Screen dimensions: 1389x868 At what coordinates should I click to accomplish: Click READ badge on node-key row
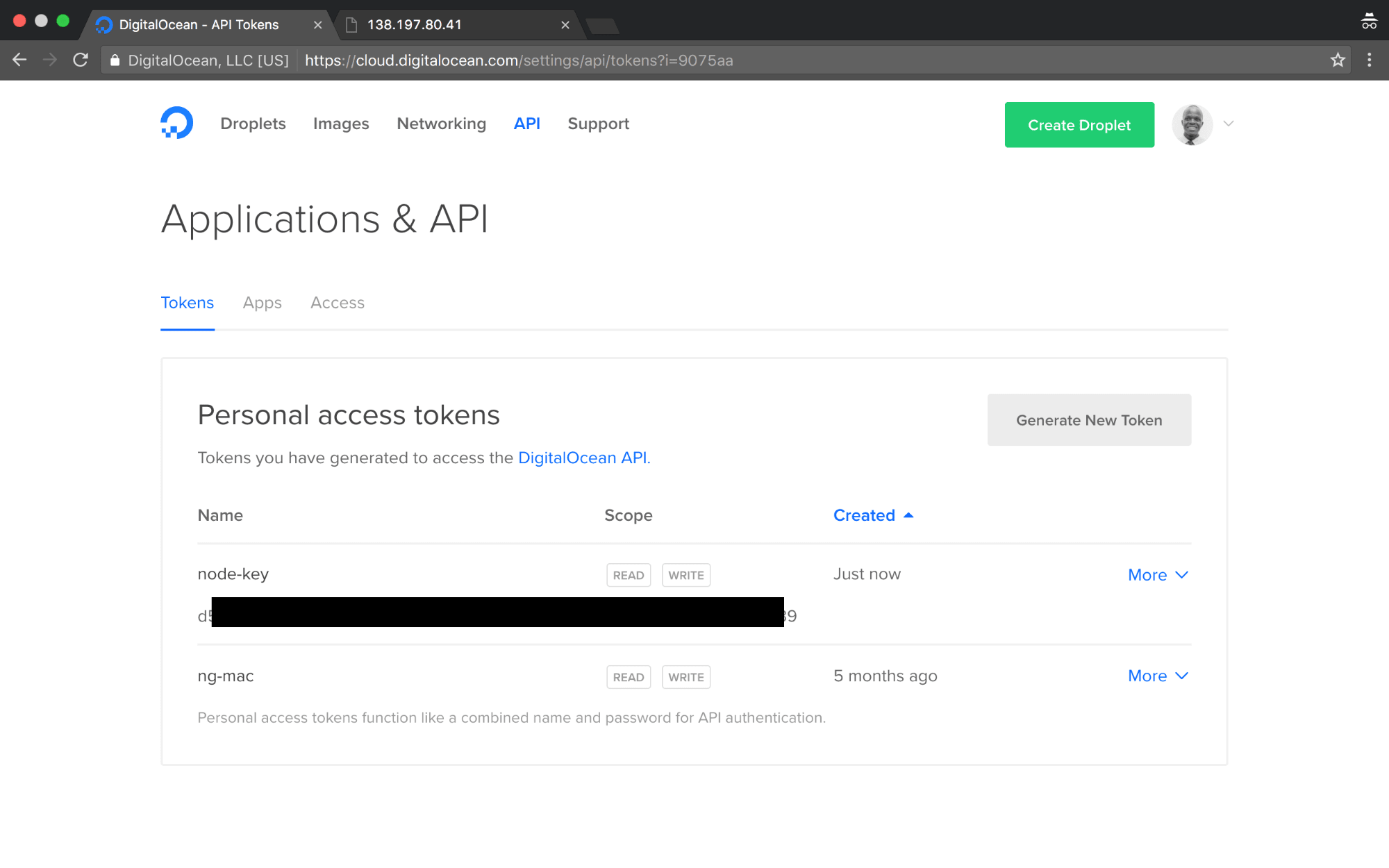coord(629,575)
